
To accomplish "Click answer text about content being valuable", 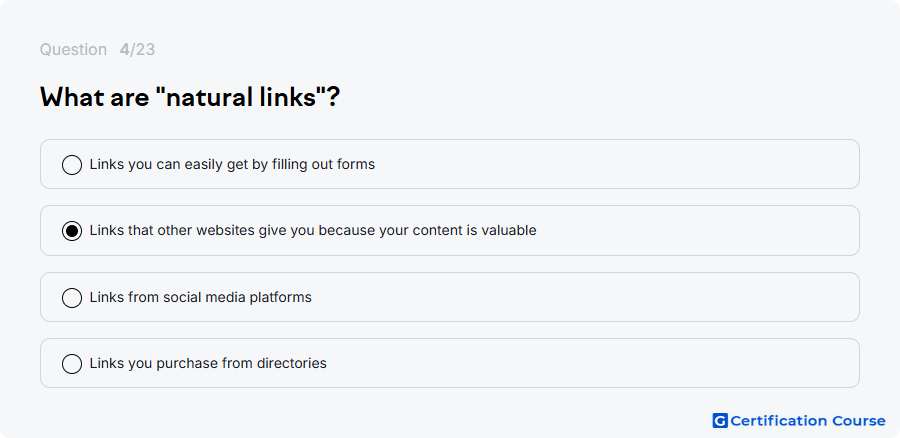I will pyautogui.click(x=313, y=231).
